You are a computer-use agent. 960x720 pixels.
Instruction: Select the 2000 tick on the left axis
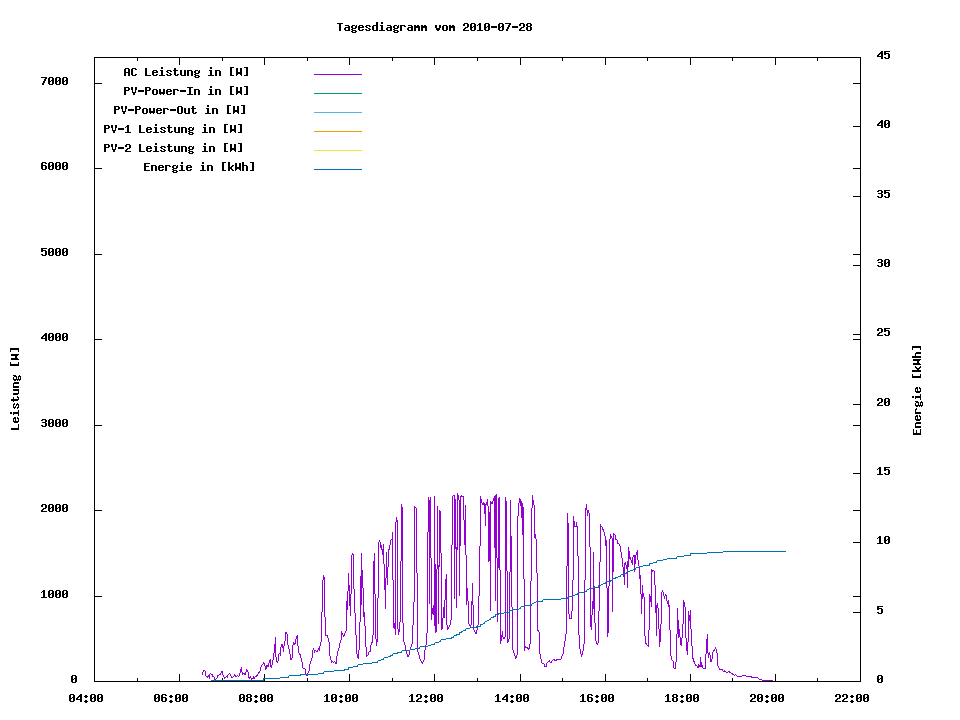pyautogui.click(x=54, y=509)
